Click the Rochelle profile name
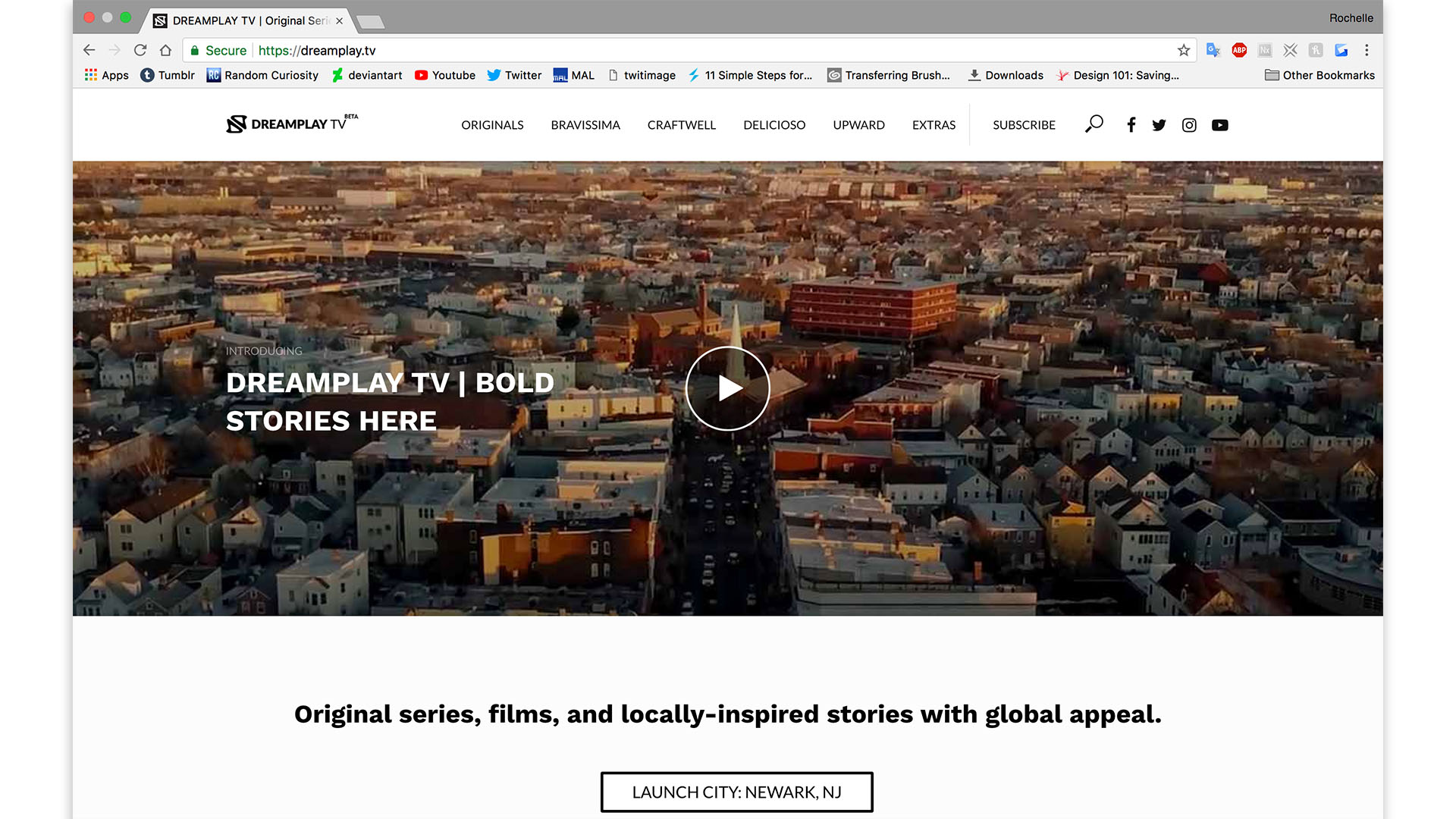This screenshot has width=1456, height=819. (1351, 17)
